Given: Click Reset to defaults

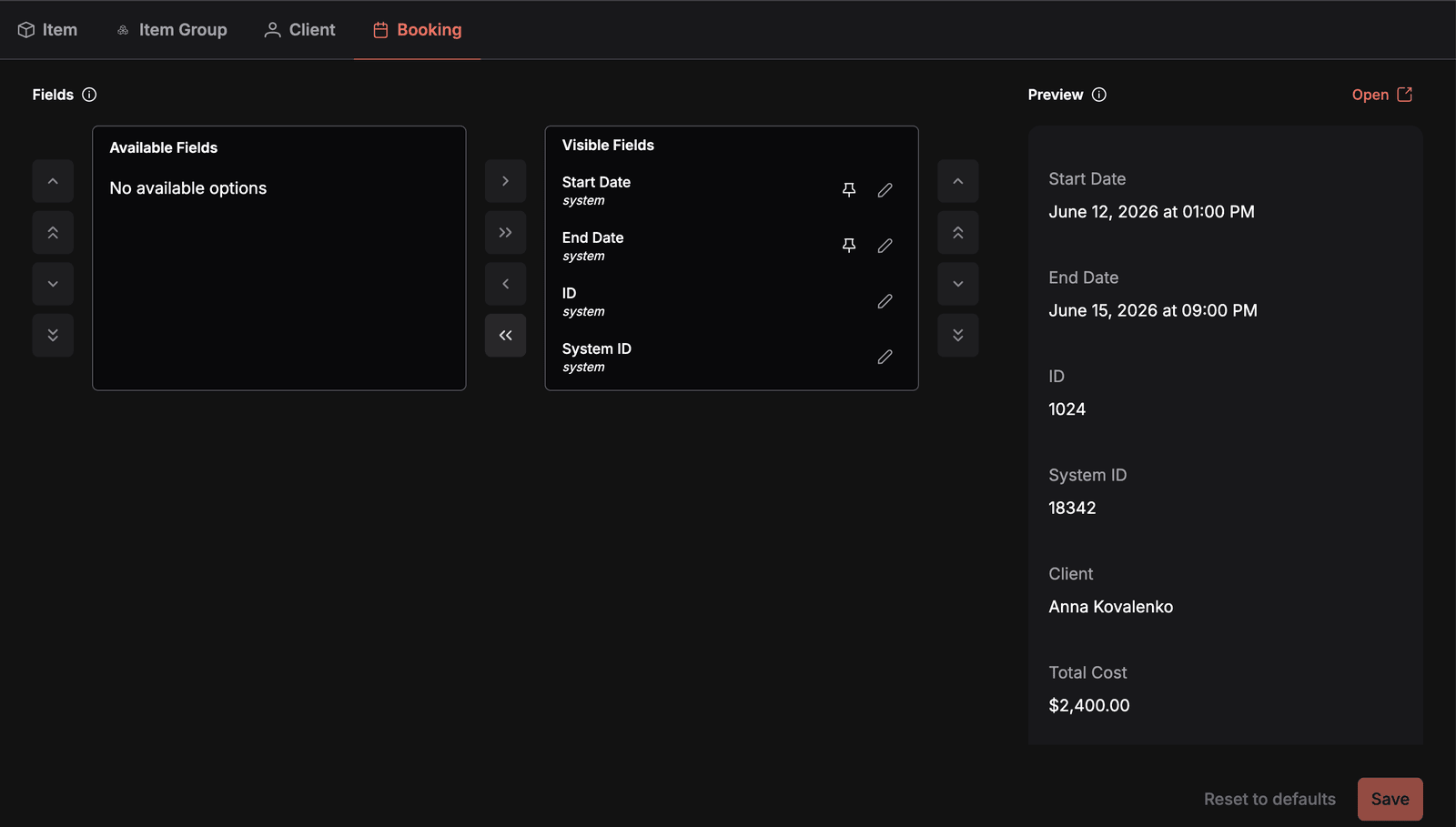Looking at the screenshot, I should click(x=1269, y=799).
